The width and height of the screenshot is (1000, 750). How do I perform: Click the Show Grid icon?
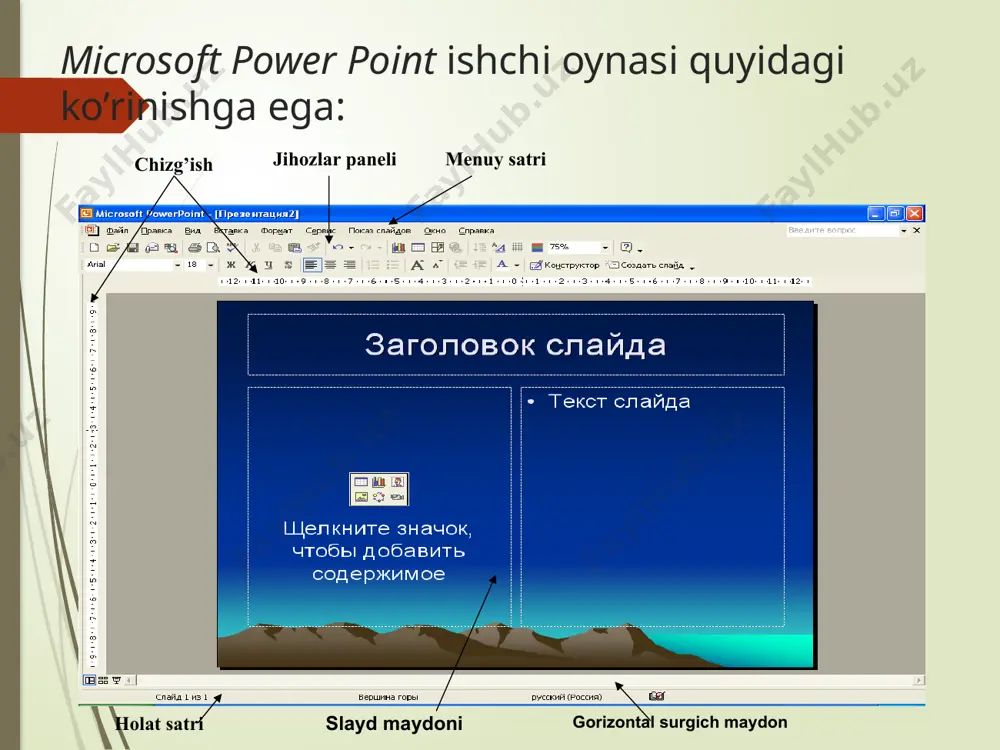click(518, 247)
